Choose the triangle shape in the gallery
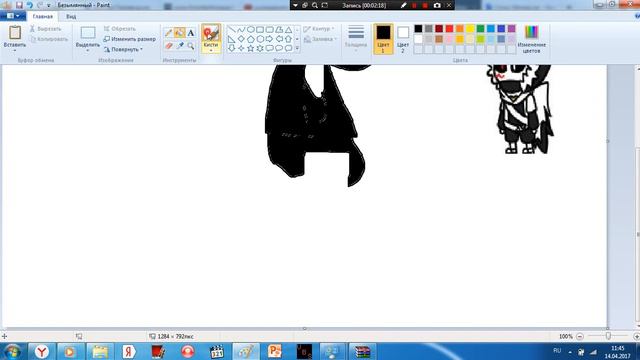This screenshot has width=640, height=360. 289,29
